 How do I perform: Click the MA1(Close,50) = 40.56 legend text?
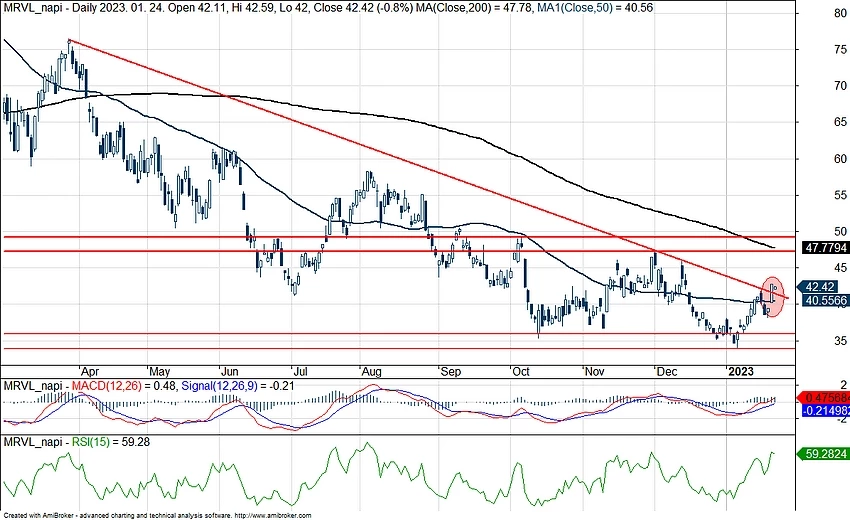(595, 8)
